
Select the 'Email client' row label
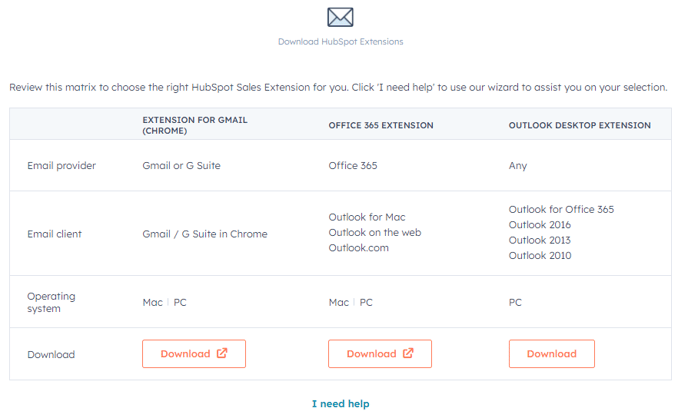(x=54, y=234)
